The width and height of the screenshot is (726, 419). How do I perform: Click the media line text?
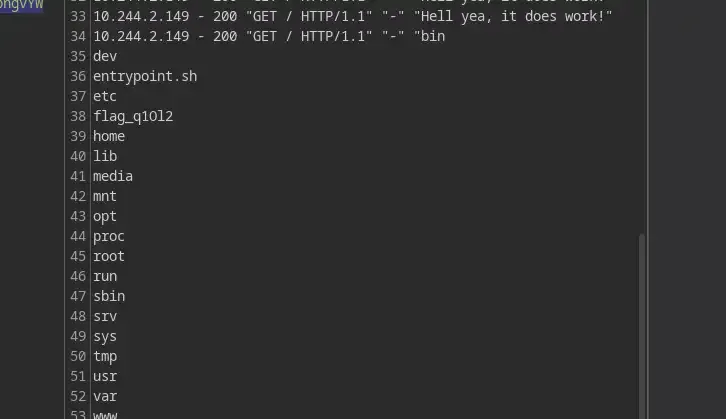113,176
